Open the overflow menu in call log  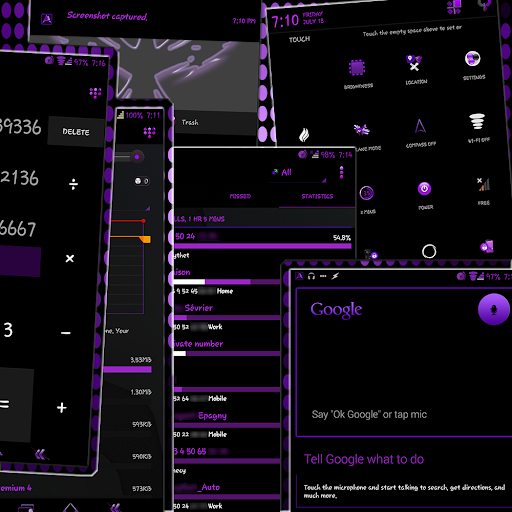pos(341,172)
